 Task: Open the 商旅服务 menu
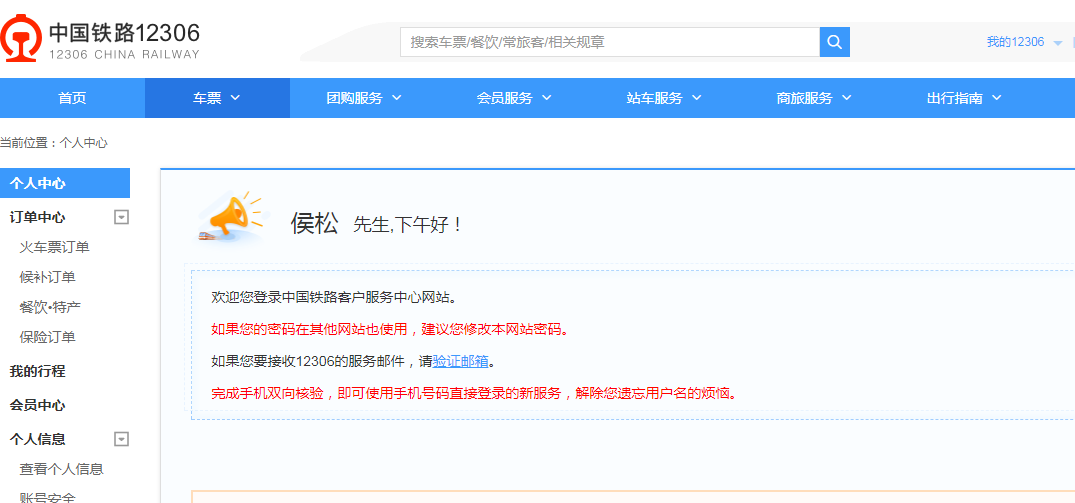point(813,98)
